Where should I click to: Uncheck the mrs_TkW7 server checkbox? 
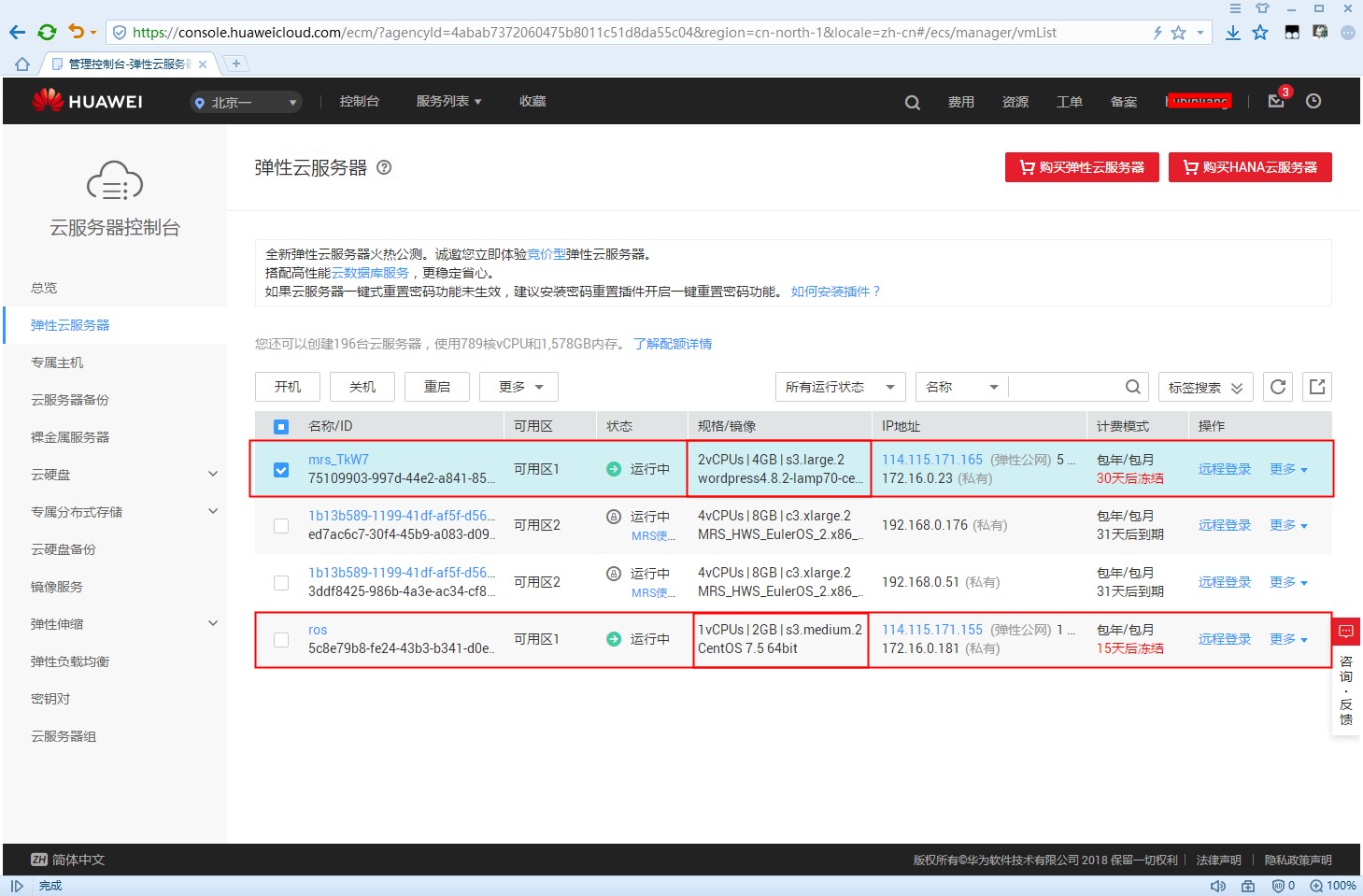(x=281, y=469)
